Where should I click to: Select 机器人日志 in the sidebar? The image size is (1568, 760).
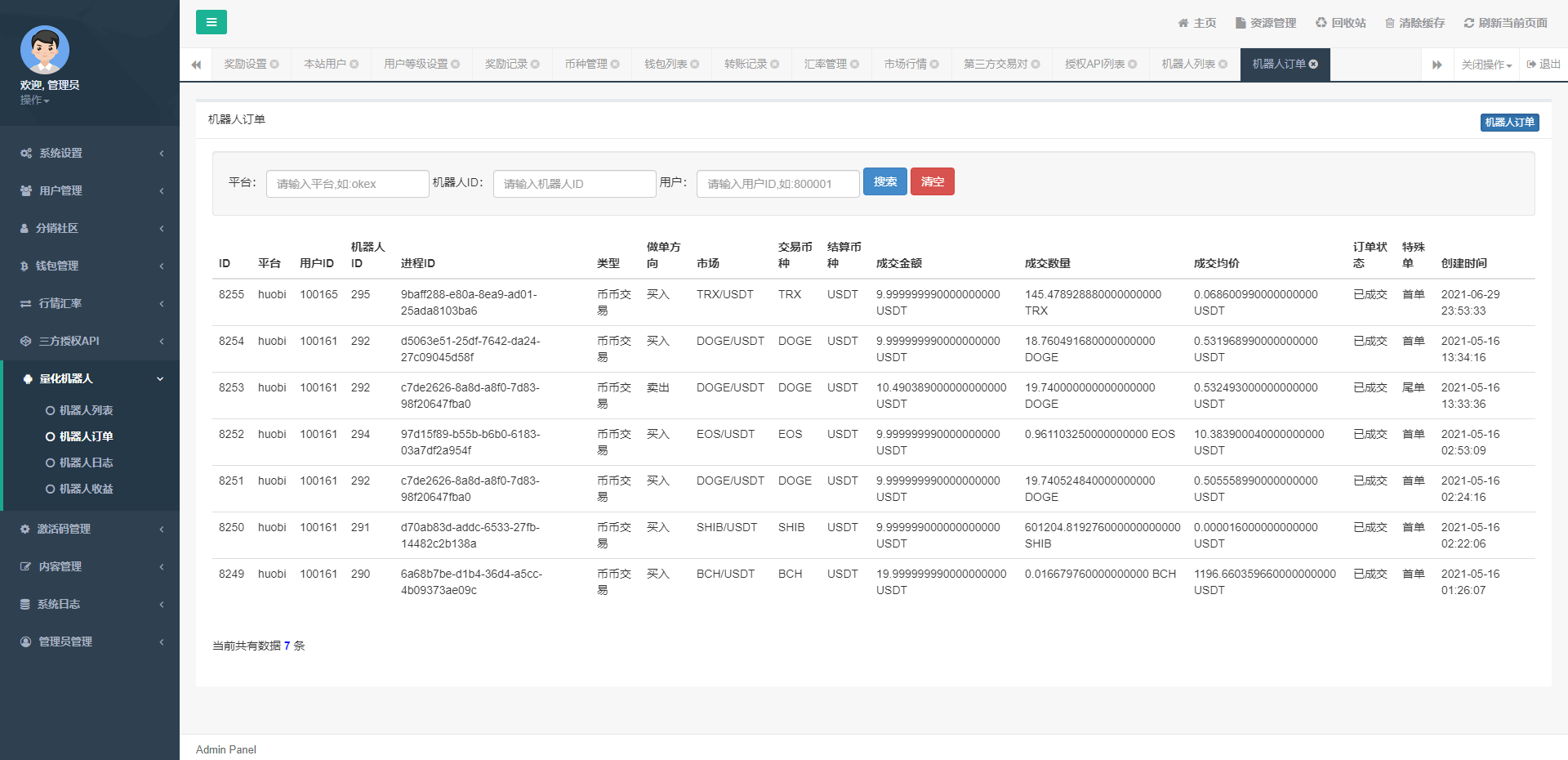(x=86, y=463)
